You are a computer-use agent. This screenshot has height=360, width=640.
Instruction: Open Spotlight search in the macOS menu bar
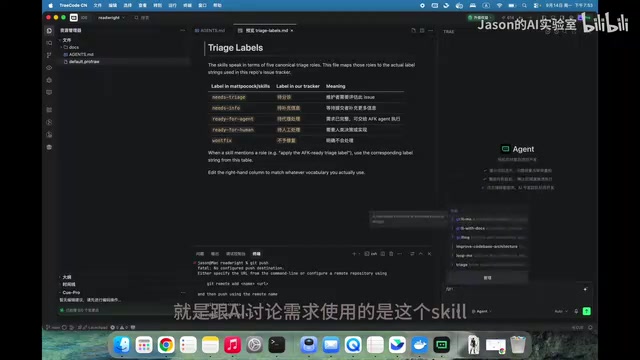[524, 5]
